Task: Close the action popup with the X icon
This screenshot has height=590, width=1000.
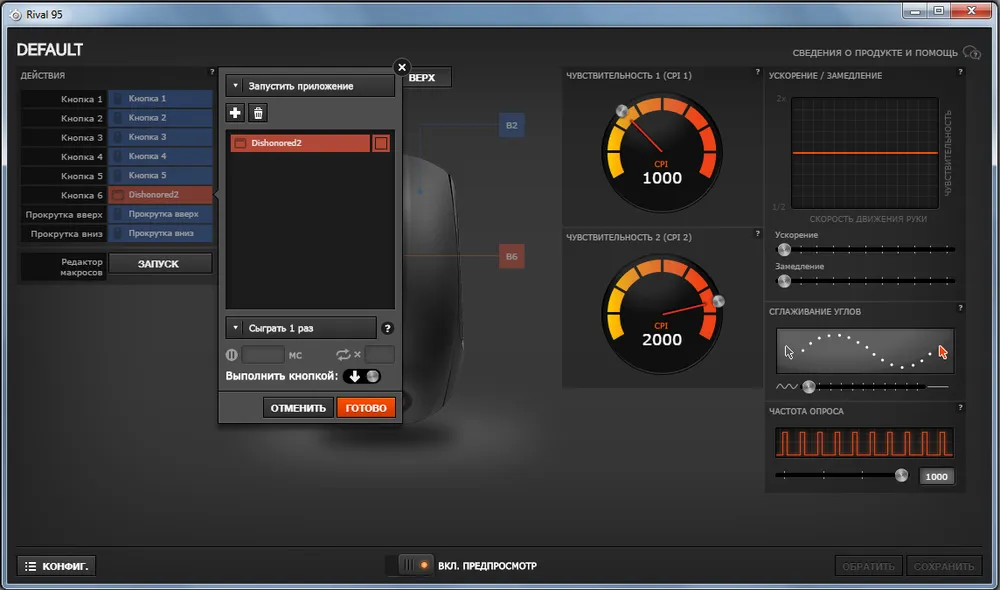Action: 402,68
